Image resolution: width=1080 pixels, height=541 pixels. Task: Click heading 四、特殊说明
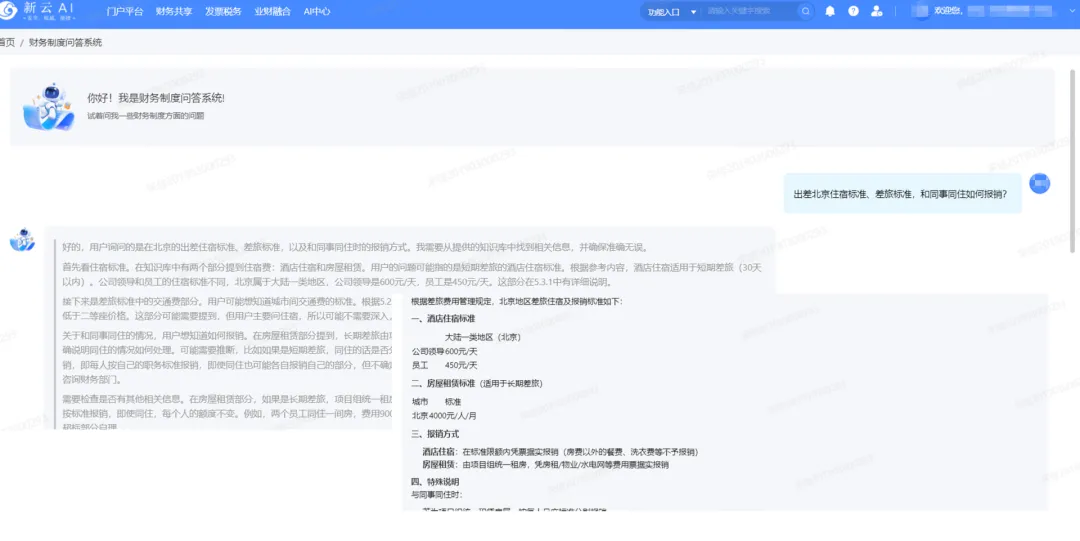pyautogui.click(x=435, y=482)
